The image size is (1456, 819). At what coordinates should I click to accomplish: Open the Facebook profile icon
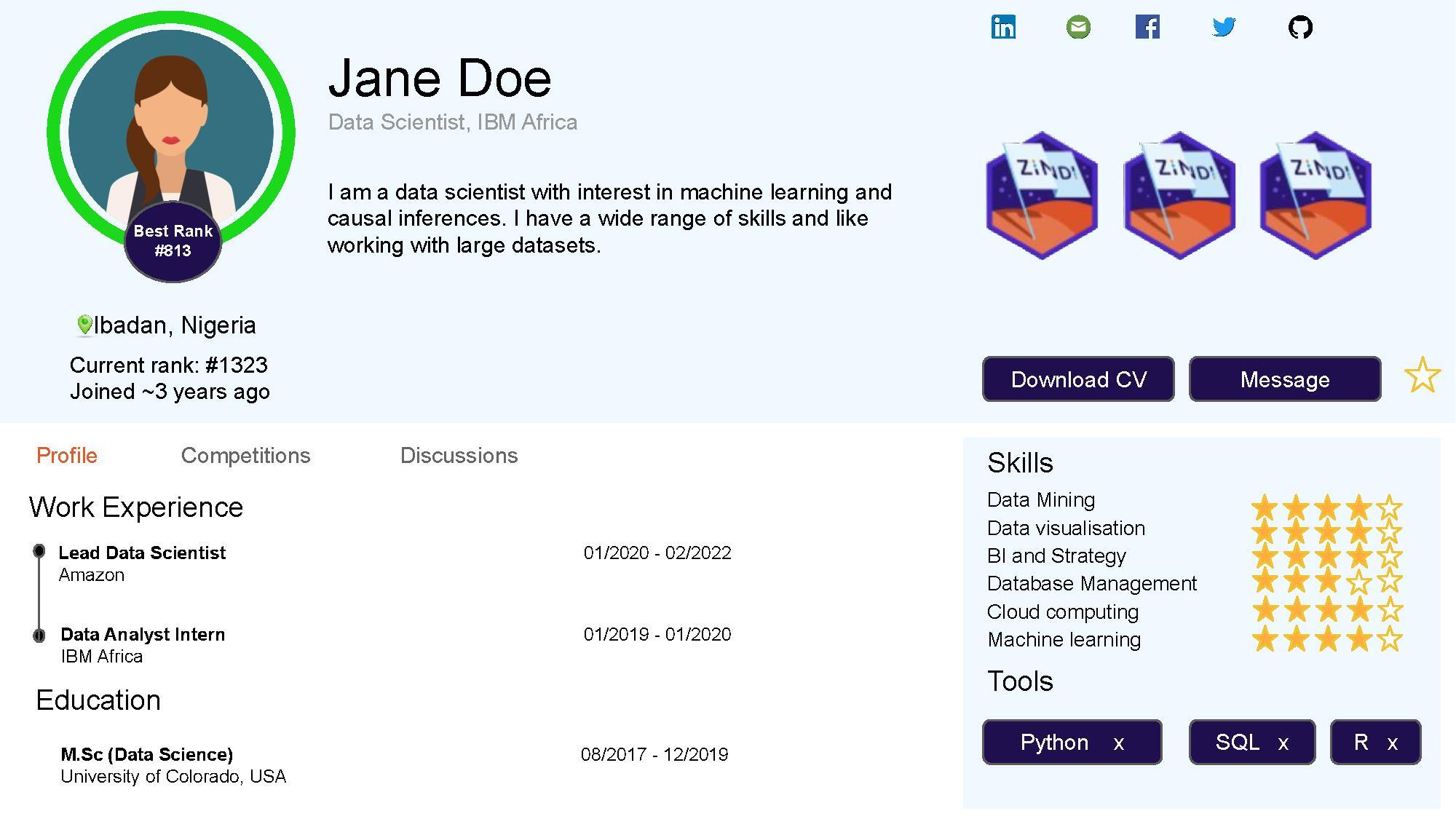pyautogui.click(x=1147, y=28)
